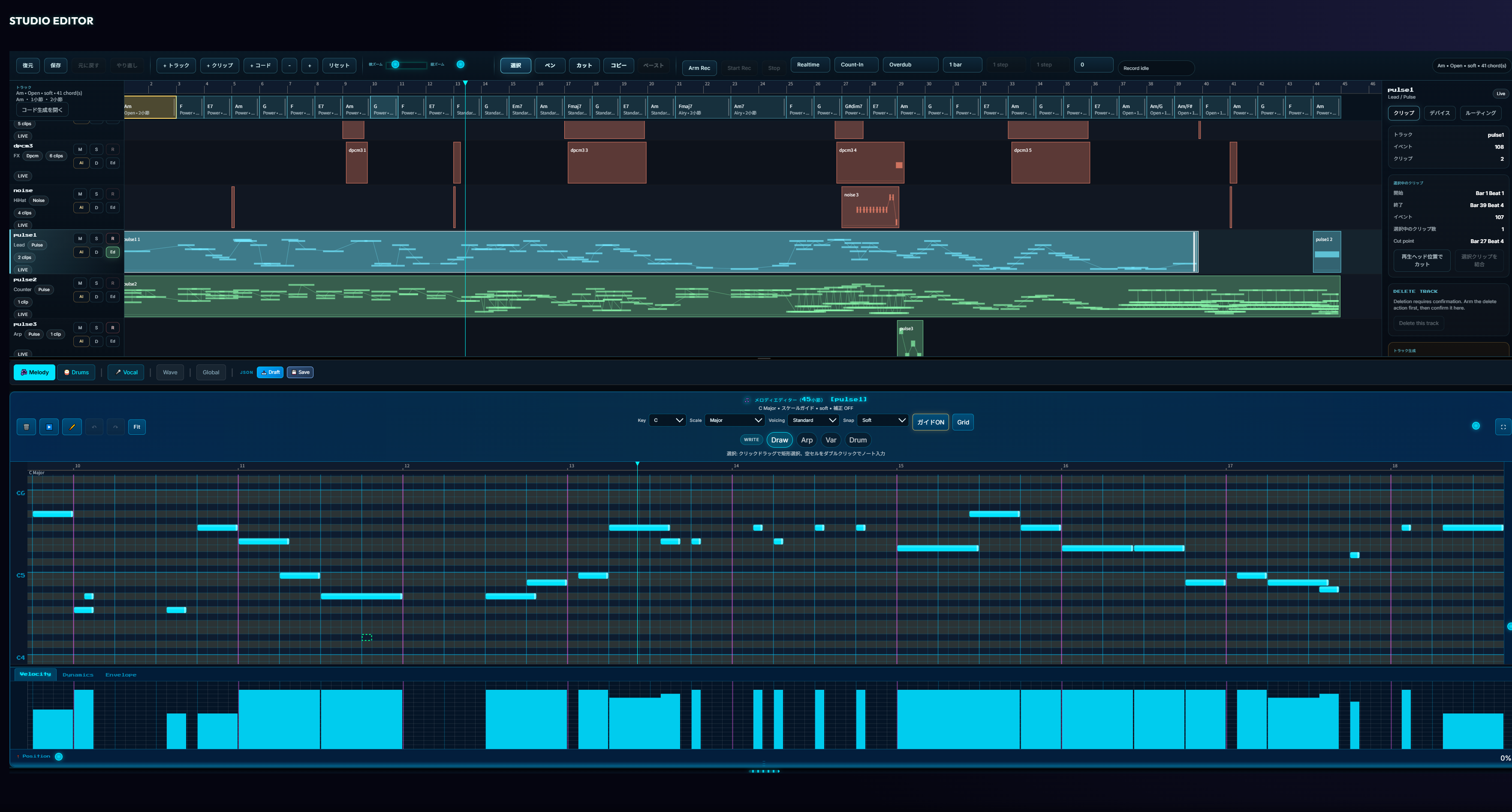
Task: Solo the pulse1 track
Action: click(x=96, y=238)
